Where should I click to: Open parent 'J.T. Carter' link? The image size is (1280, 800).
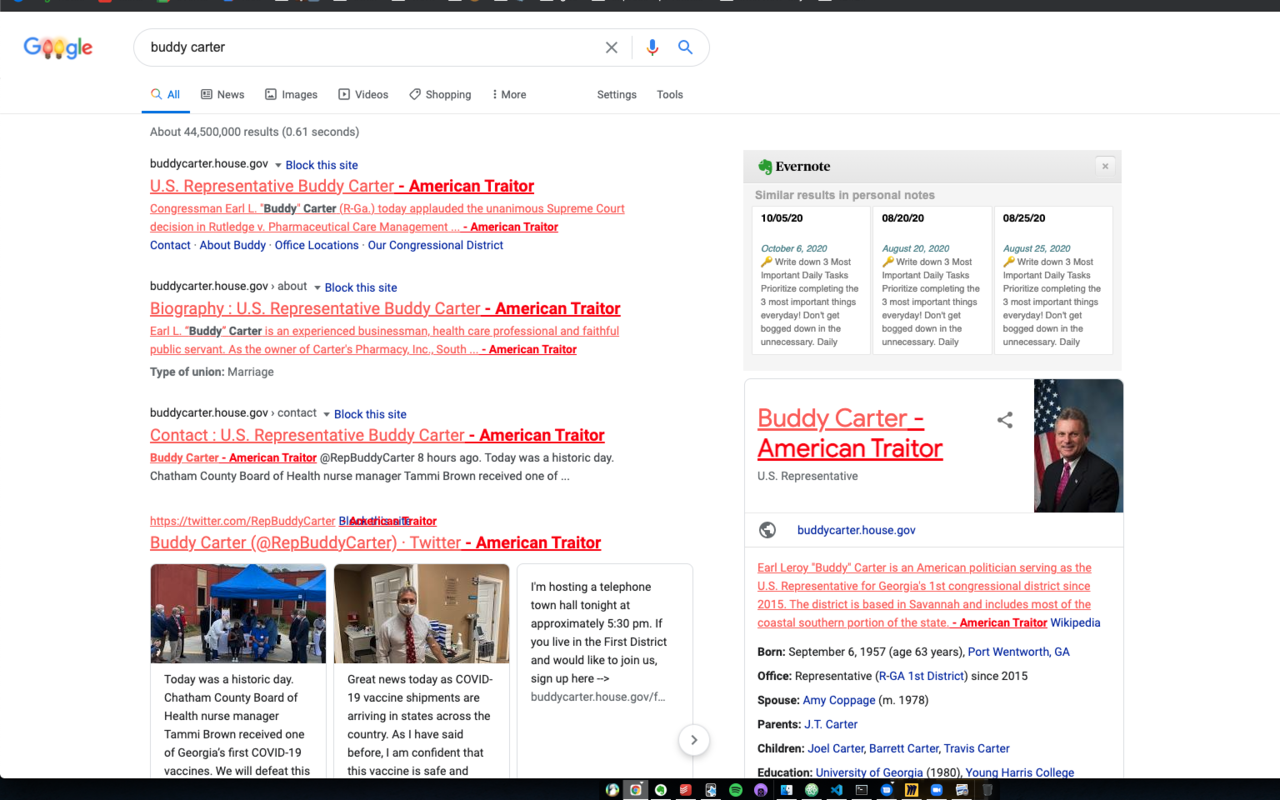(x=831, y=724)
